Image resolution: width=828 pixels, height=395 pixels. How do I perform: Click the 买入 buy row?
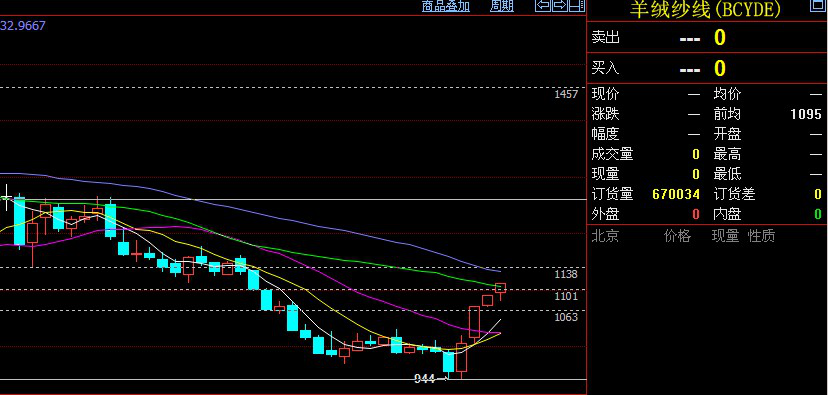[707, 68]
